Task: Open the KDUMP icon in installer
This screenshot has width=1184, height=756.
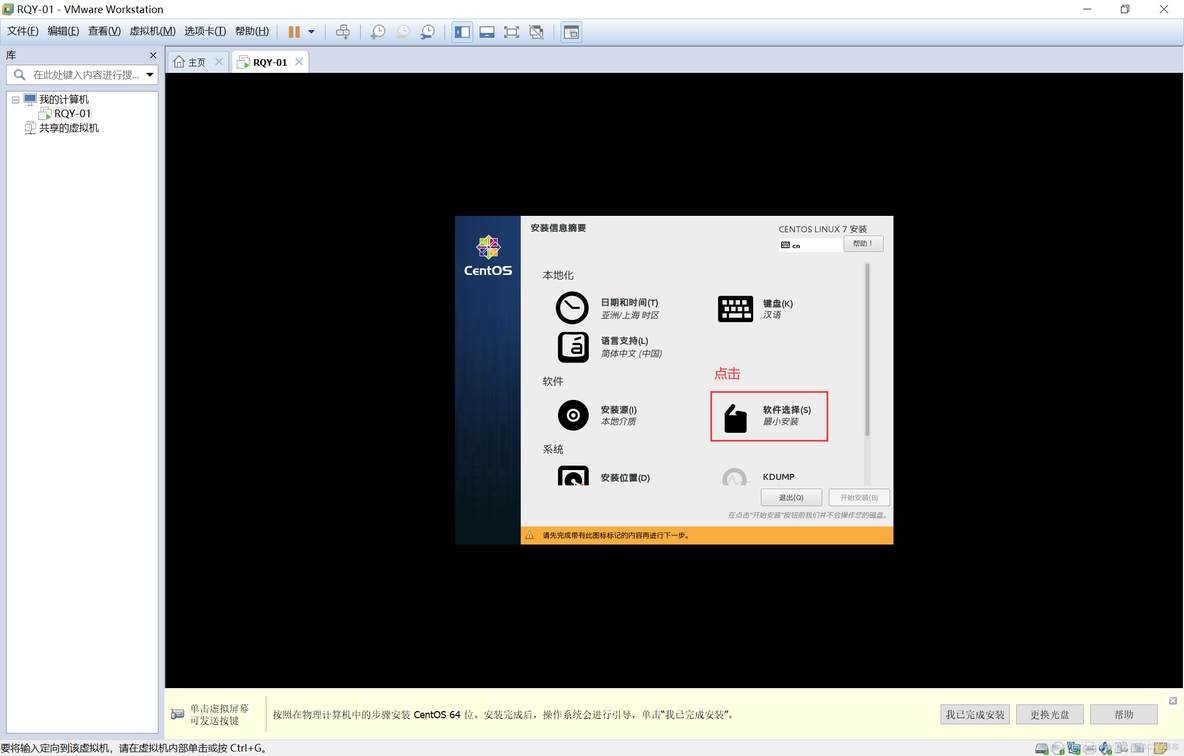Action: (x=735, y=477)
